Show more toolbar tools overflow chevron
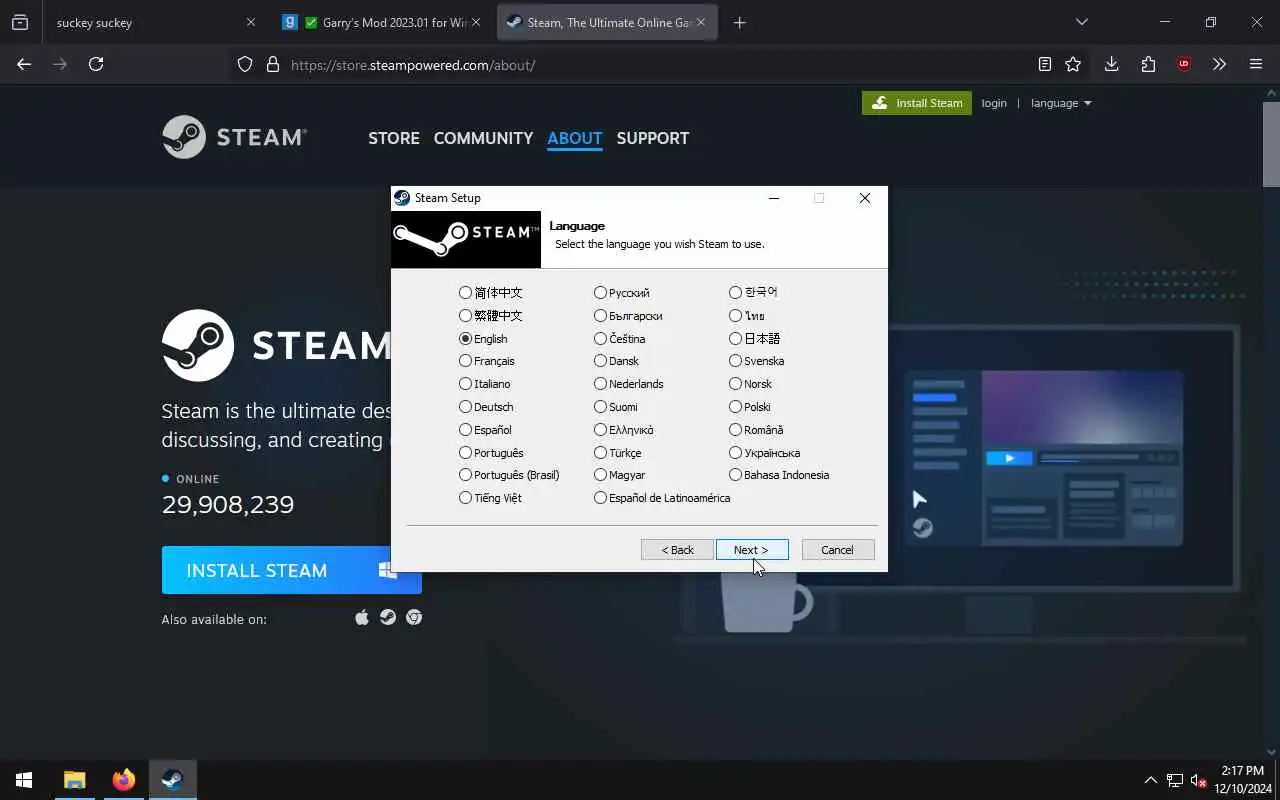1280x800 pixels. tap(1219, 64)
